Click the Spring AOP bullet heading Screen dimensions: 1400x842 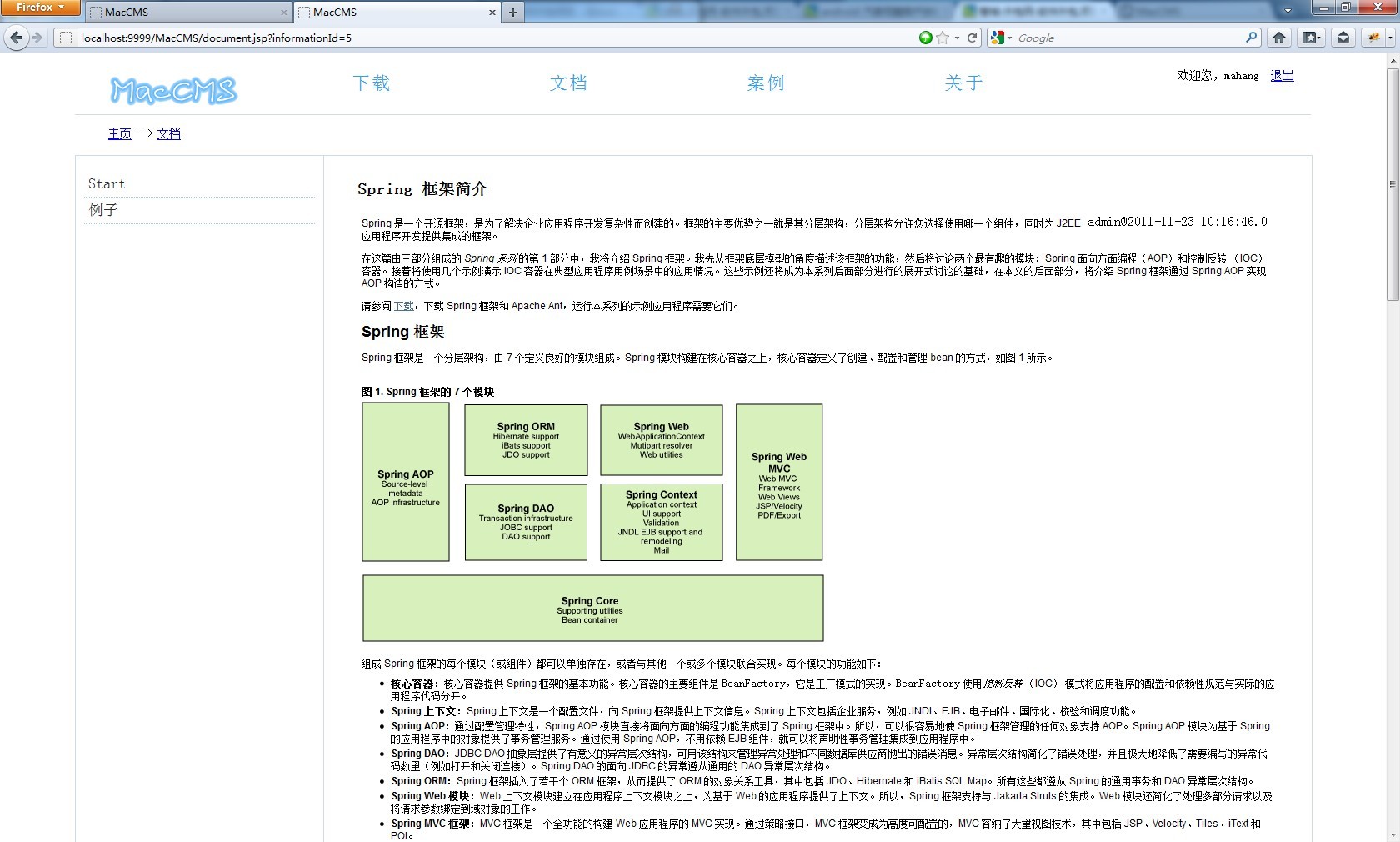click(x=420, y=726)
